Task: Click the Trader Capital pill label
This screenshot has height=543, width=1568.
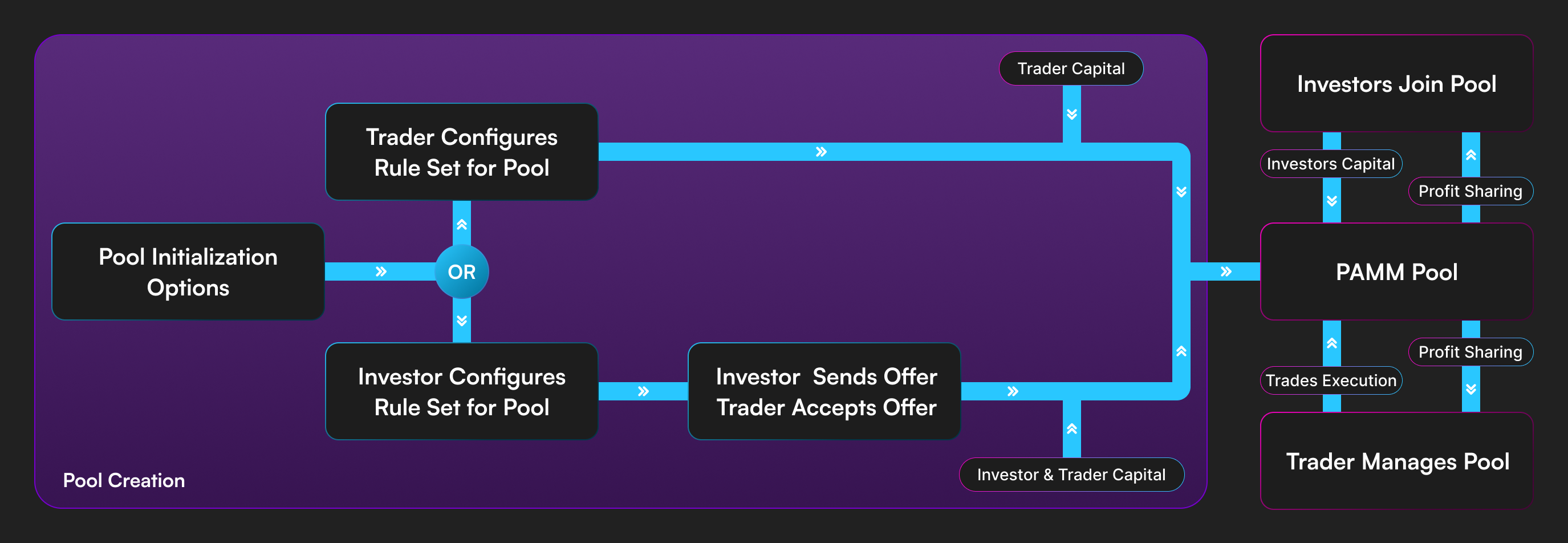Action: [x=1071, y=68]
